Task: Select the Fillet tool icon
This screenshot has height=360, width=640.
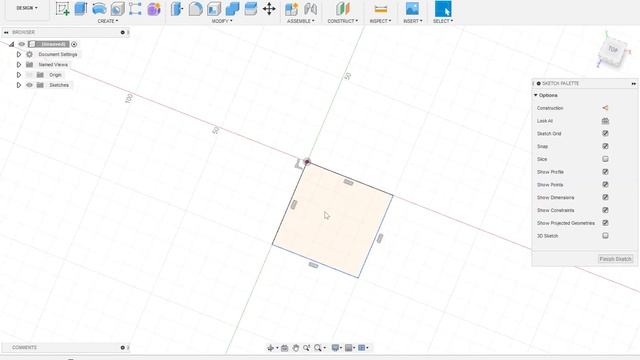Action: [196, 9]
